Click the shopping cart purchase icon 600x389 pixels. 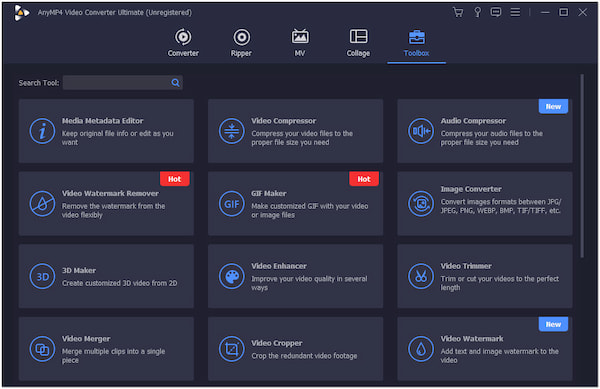(x=458, y=12)
